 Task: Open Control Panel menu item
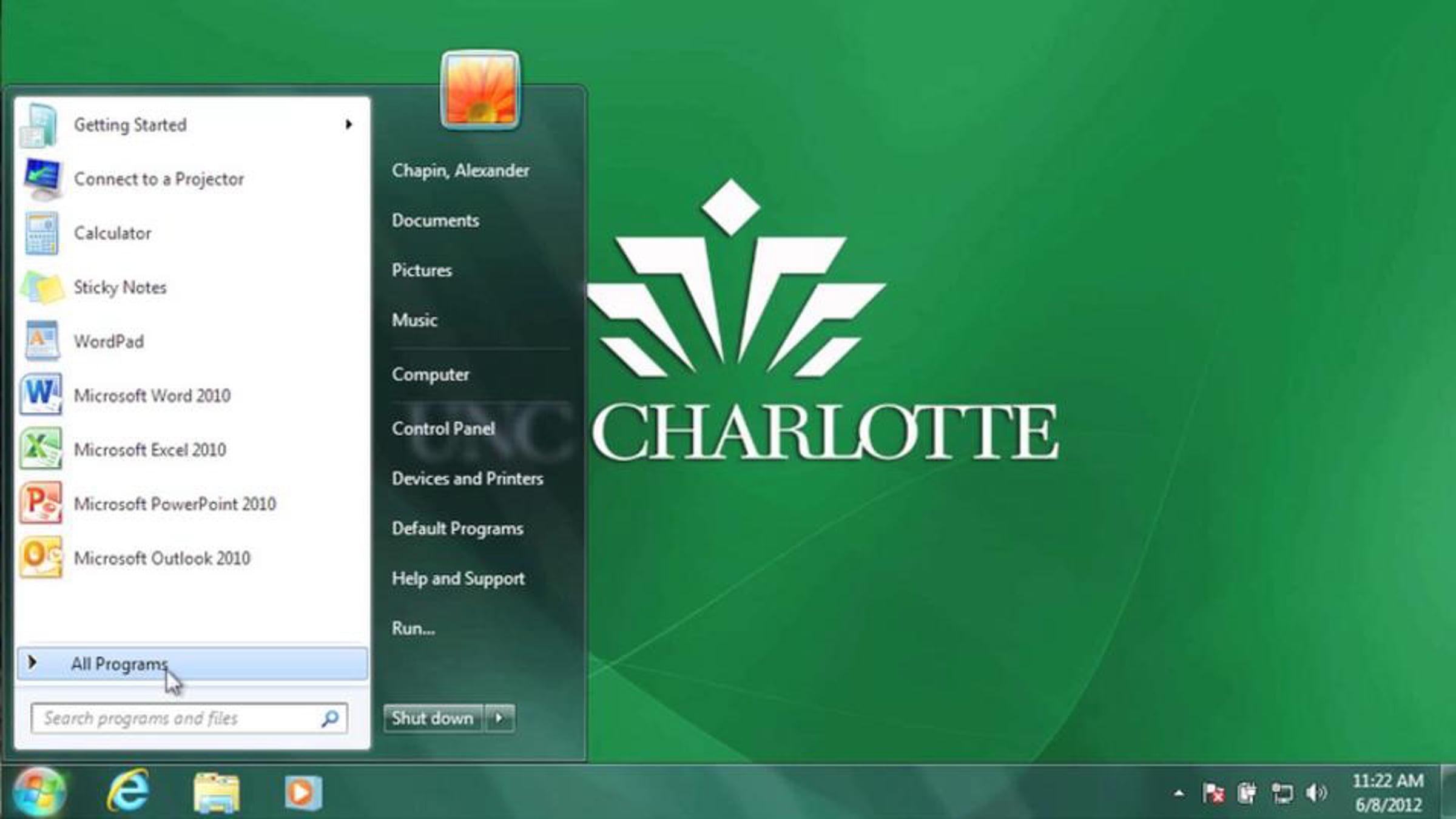click(443, 428)
